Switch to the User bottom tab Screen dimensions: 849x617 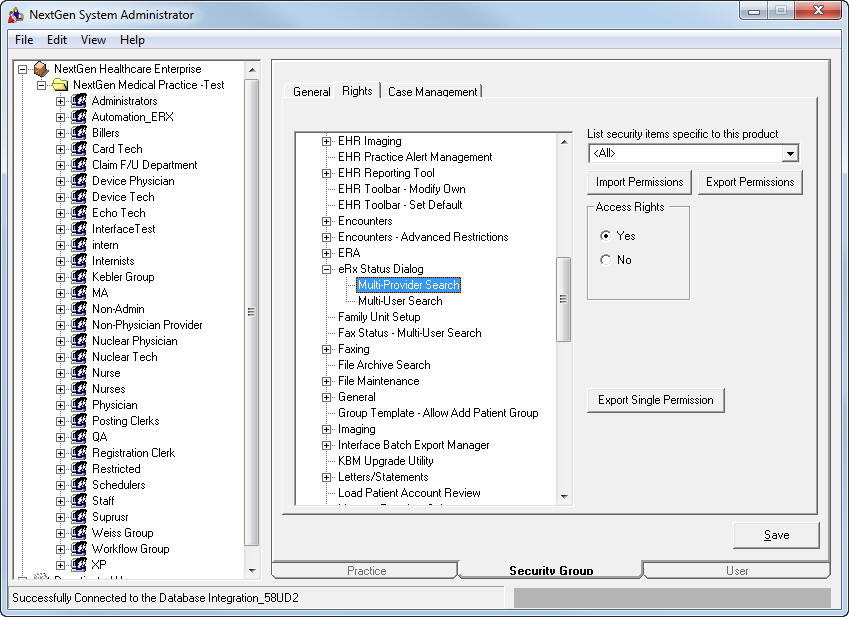[x=737, y=570]
